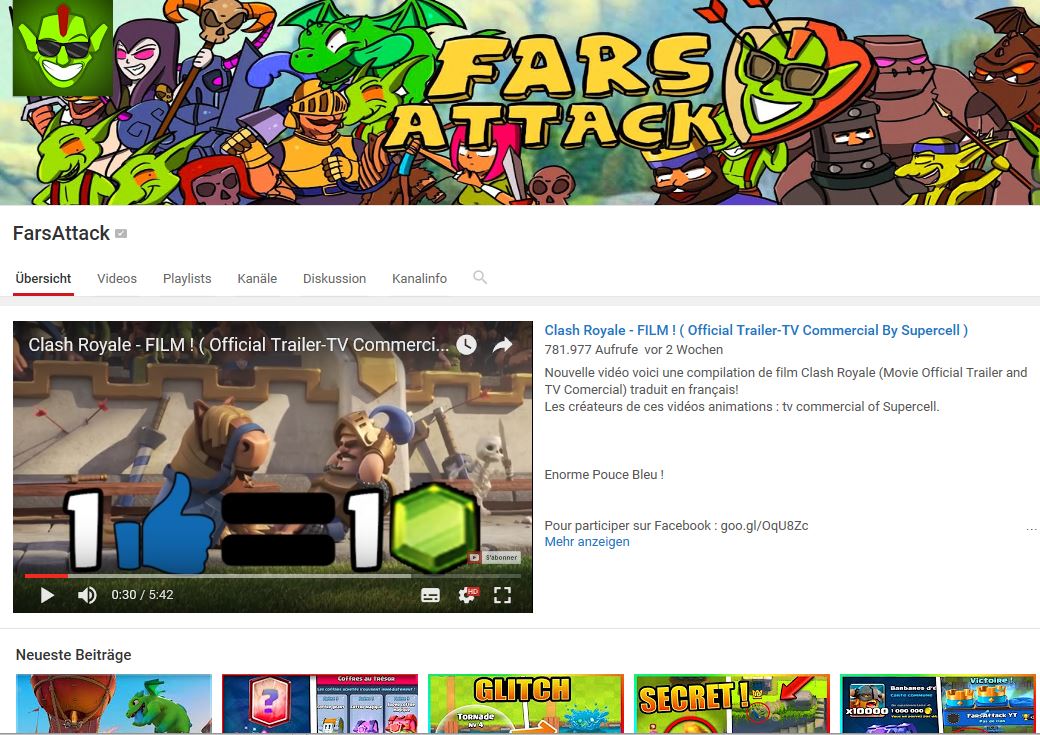Open the x10000 Barbares video thumbnail

tap(938, 704)
